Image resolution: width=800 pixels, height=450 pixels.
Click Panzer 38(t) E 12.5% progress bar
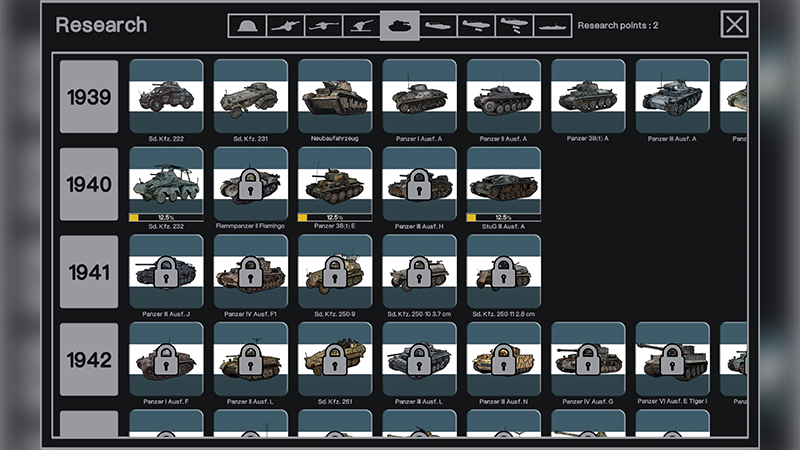[x=335, y=217]
